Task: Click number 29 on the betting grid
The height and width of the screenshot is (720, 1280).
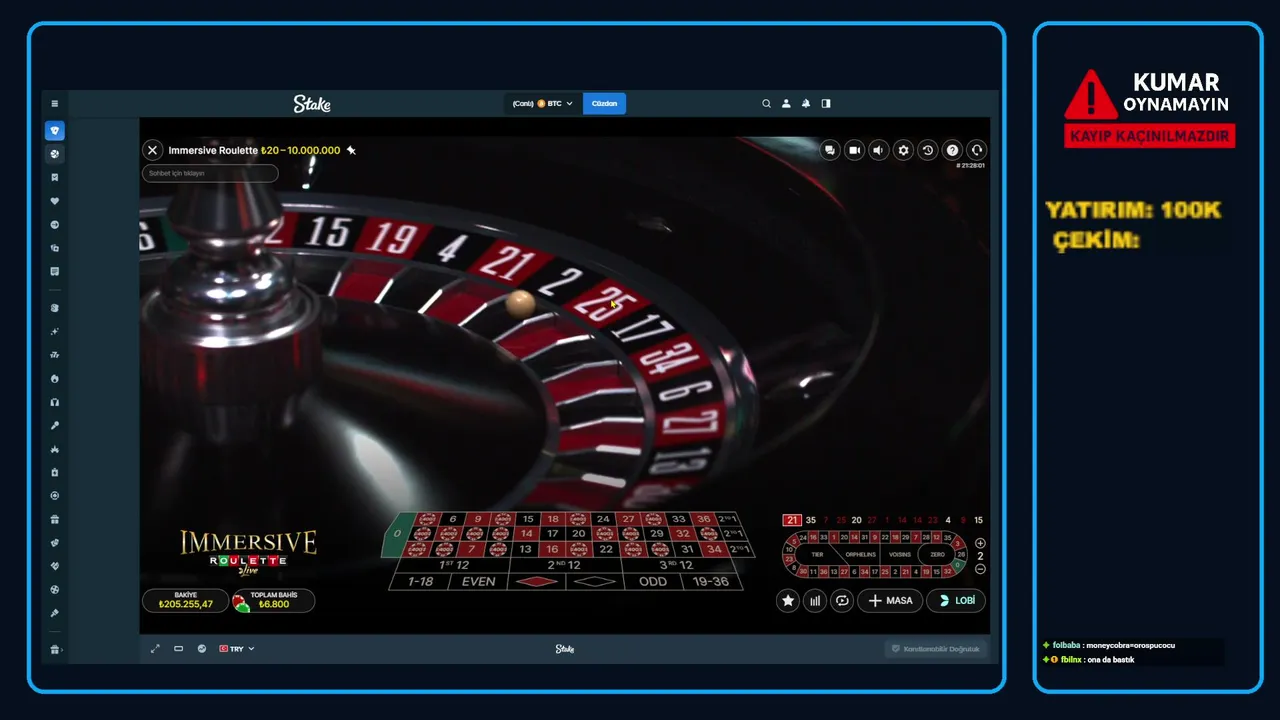Action: tap(657, 534)
